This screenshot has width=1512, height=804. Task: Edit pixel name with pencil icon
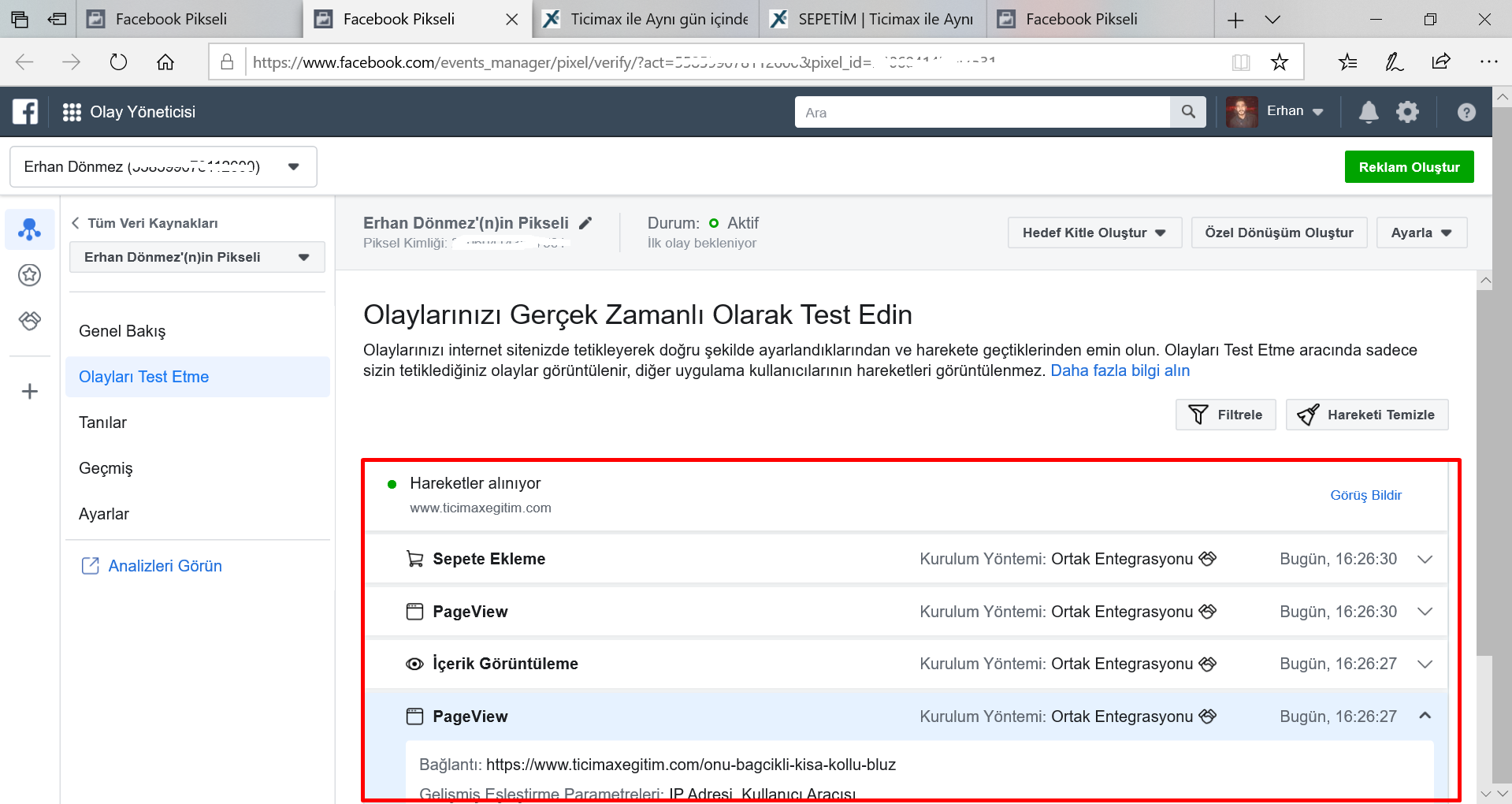585,223
